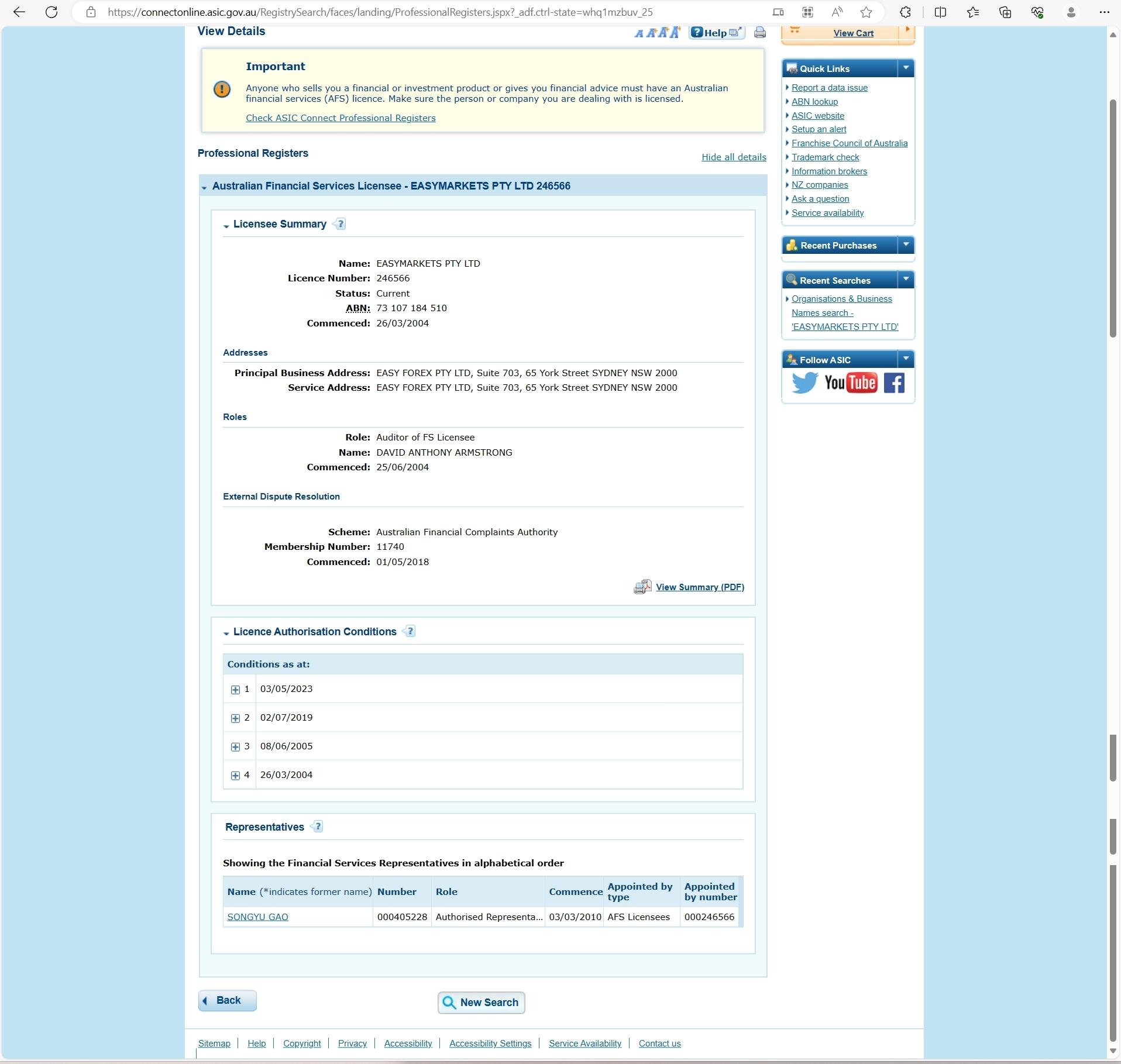Open Accessibility Settings footer link
Viewport: 1121px width, 1064px height.
tap(490, 1044)
